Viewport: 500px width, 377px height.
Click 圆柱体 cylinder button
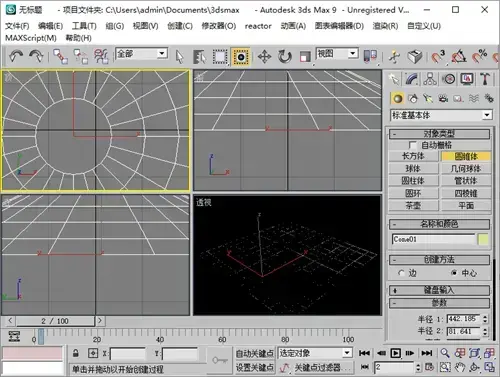[x=413, y=181]
